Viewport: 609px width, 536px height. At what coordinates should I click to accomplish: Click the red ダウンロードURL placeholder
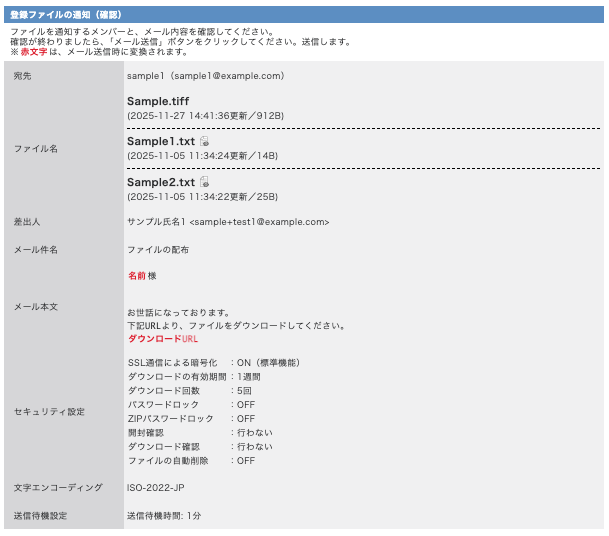coord(163,339)
